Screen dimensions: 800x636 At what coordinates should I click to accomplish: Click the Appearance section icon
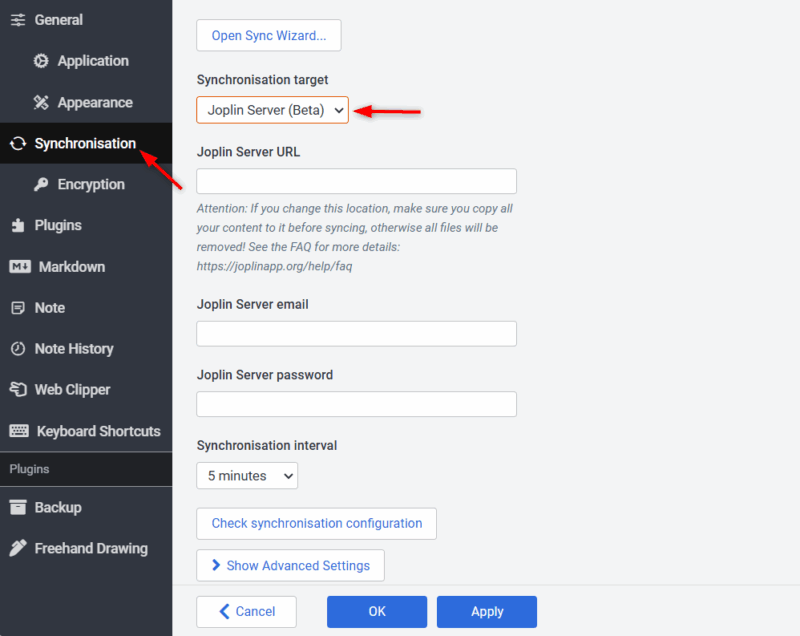pos(40,102)
